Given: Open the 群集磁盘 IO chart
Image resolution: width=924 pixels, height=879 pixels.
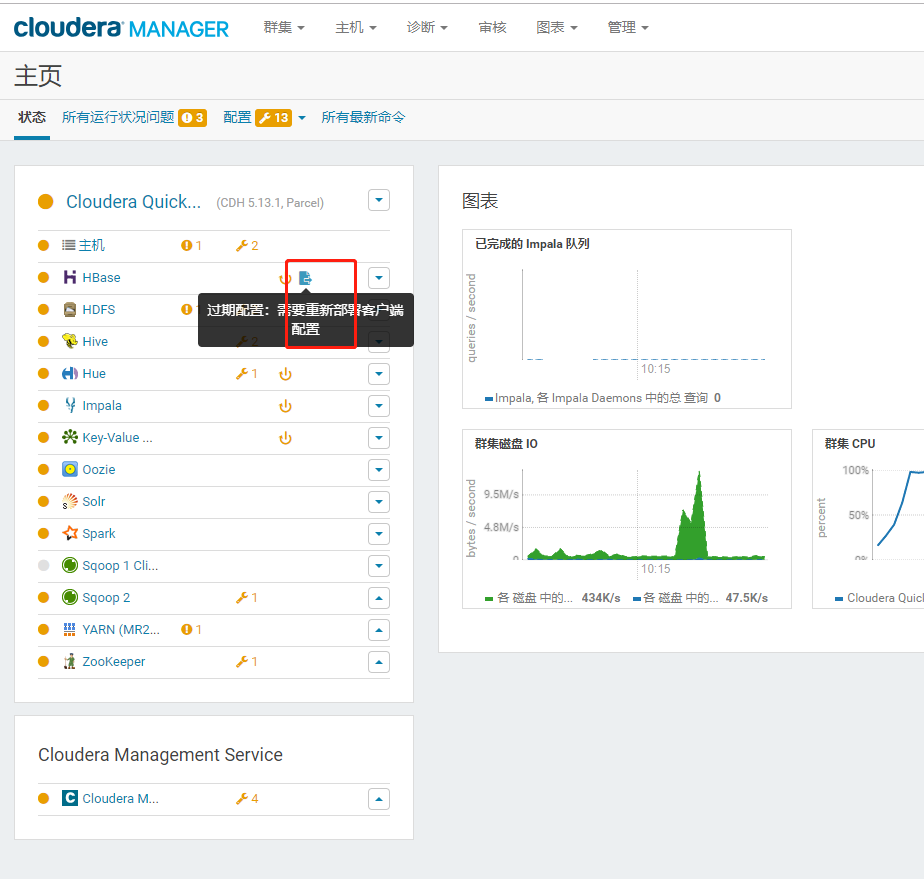Looking at the screenshot, I should click(626, 518).
